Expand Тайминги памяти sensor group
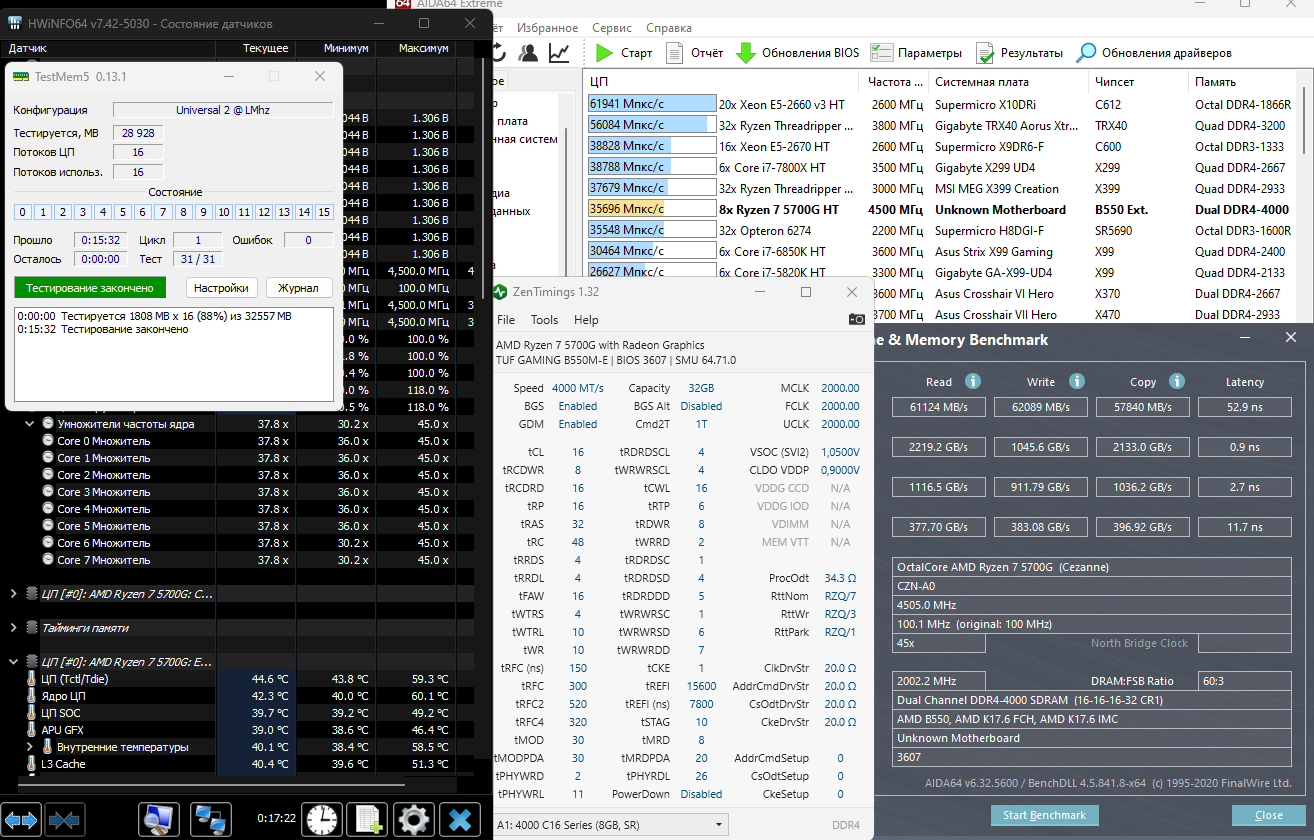Image resolution: width=1314 pixels, height=840 pixels. (x=13, y=628)
